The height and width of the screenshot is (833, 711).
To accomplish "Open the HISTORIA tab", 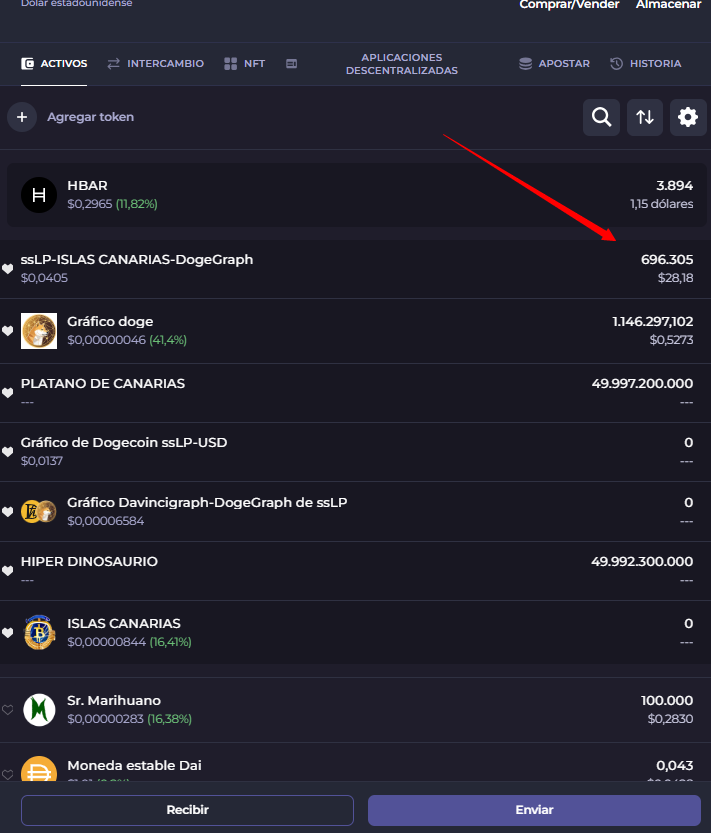I will 646,64.
